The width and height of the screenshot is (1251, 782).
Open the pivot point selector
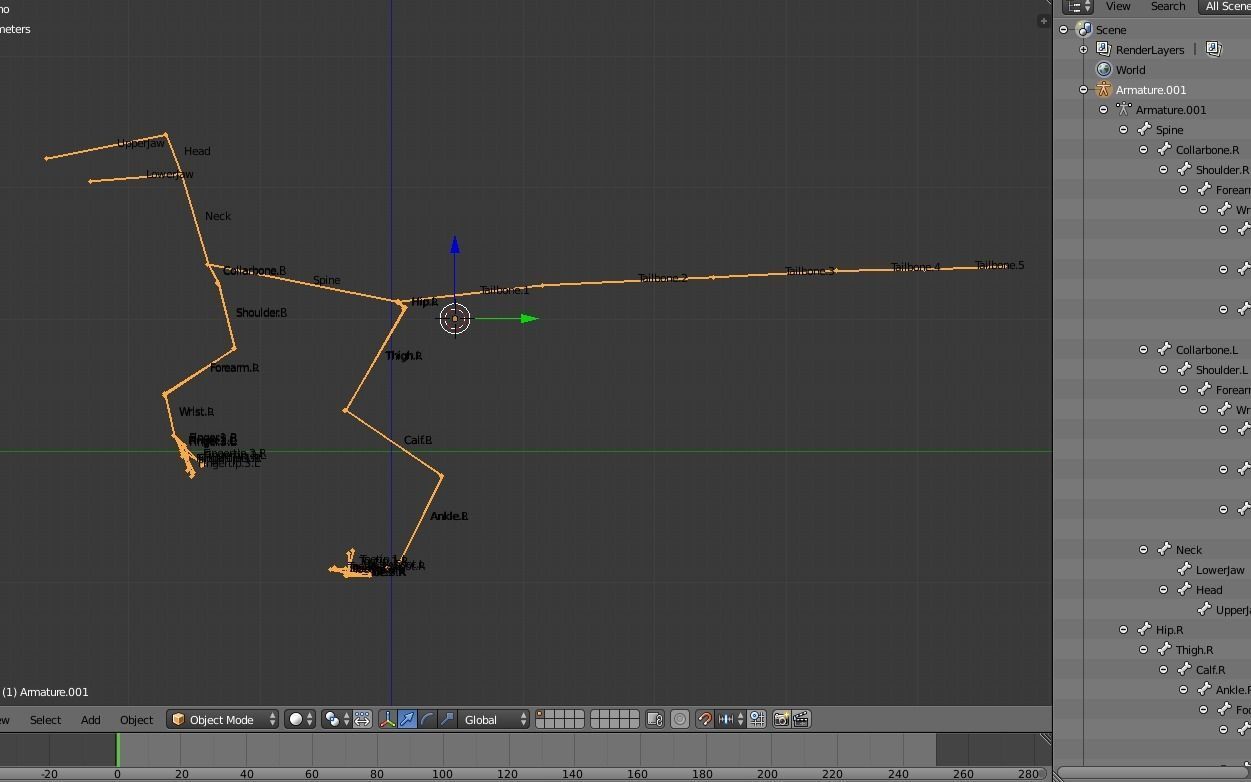click(337, 719)
